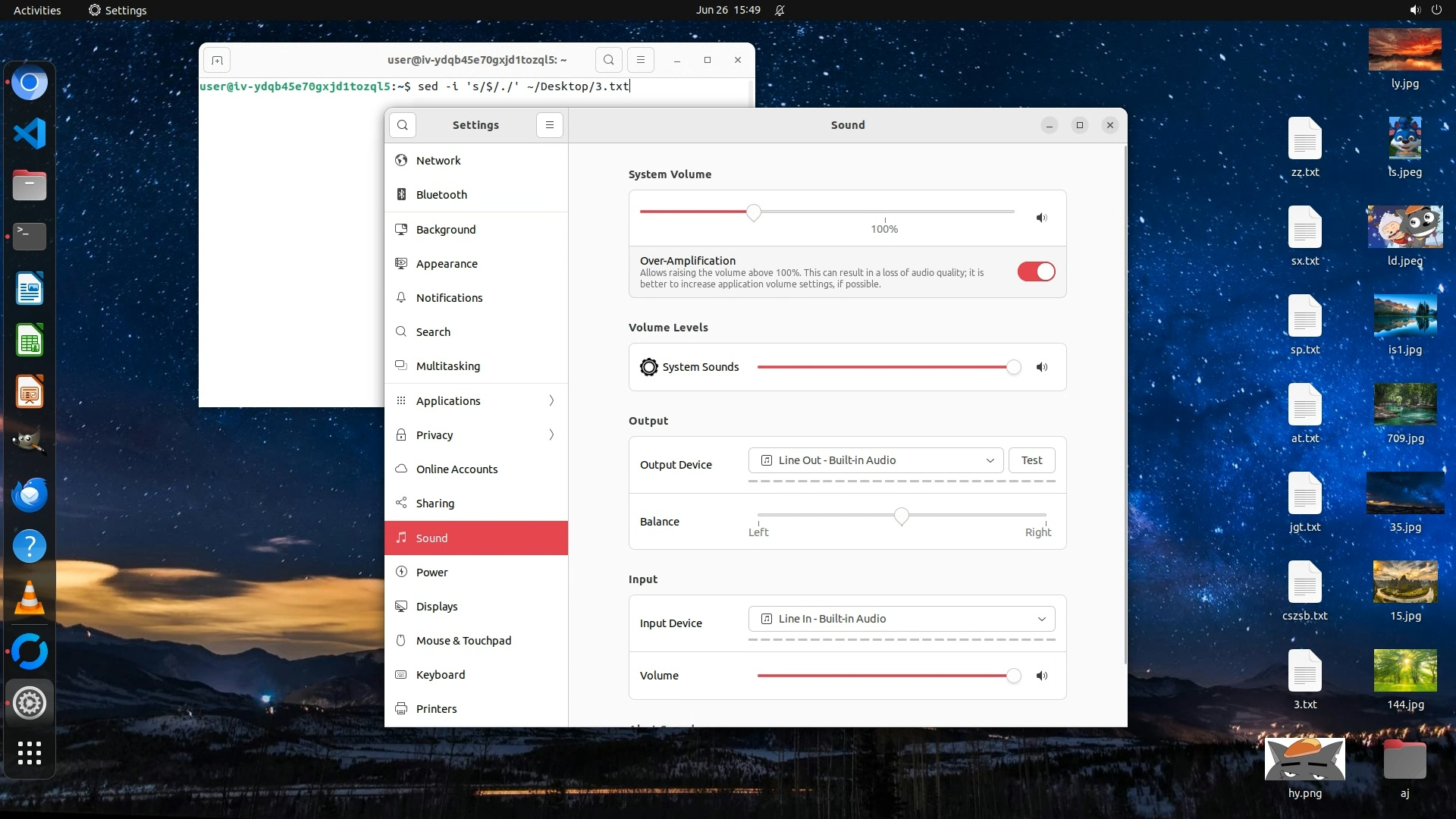Click system tray volume indicator
This screenshot has width=1456, height=819.
click(x=1414, y=10)
